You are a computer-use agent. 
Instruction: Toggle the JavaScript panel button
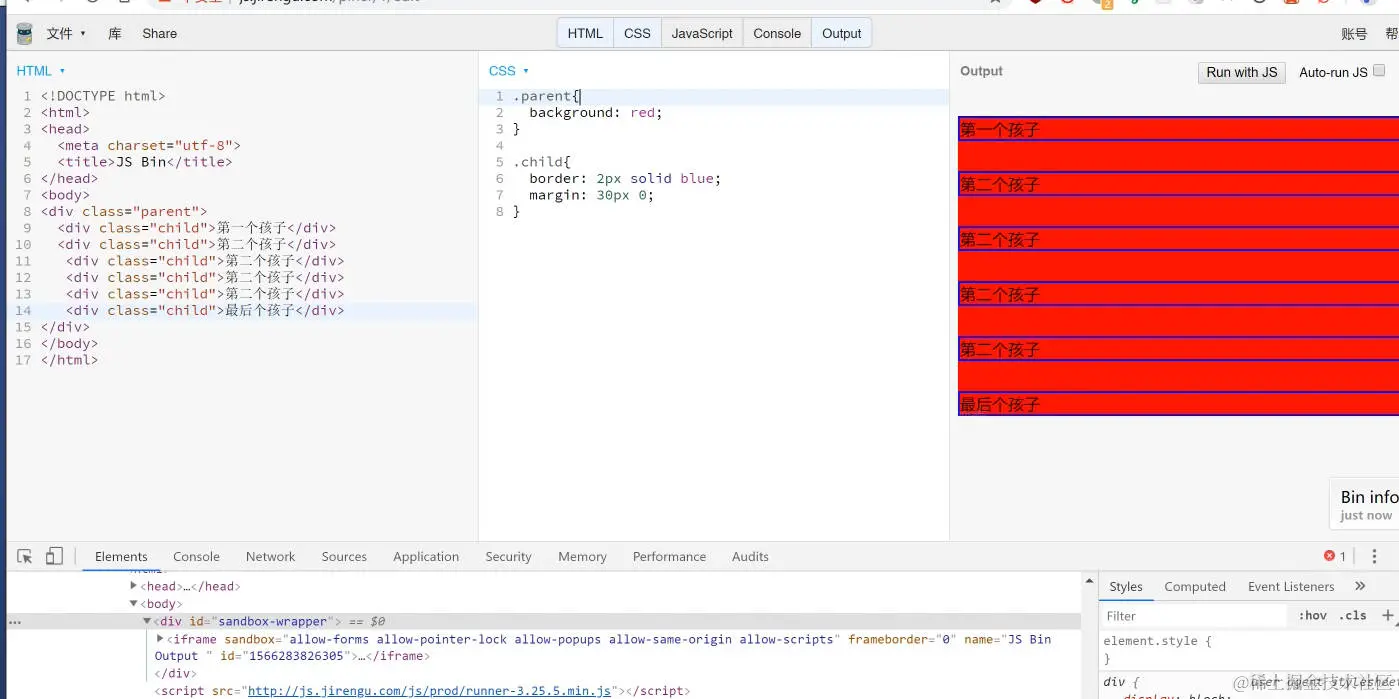702,33
